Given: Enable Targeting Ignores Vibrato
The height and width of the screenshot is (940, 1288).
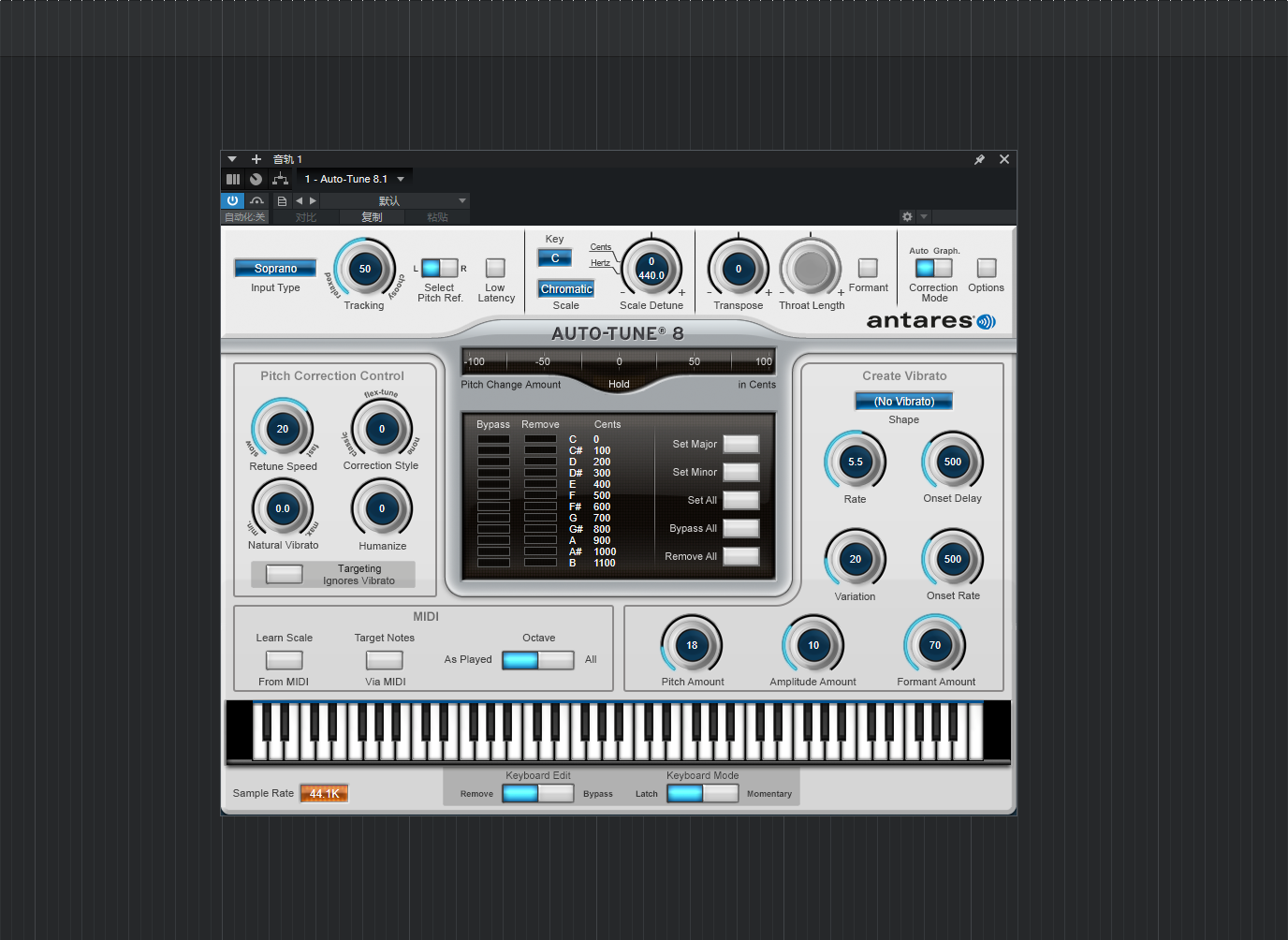Looking at the screenshot, I should [283, 574].
